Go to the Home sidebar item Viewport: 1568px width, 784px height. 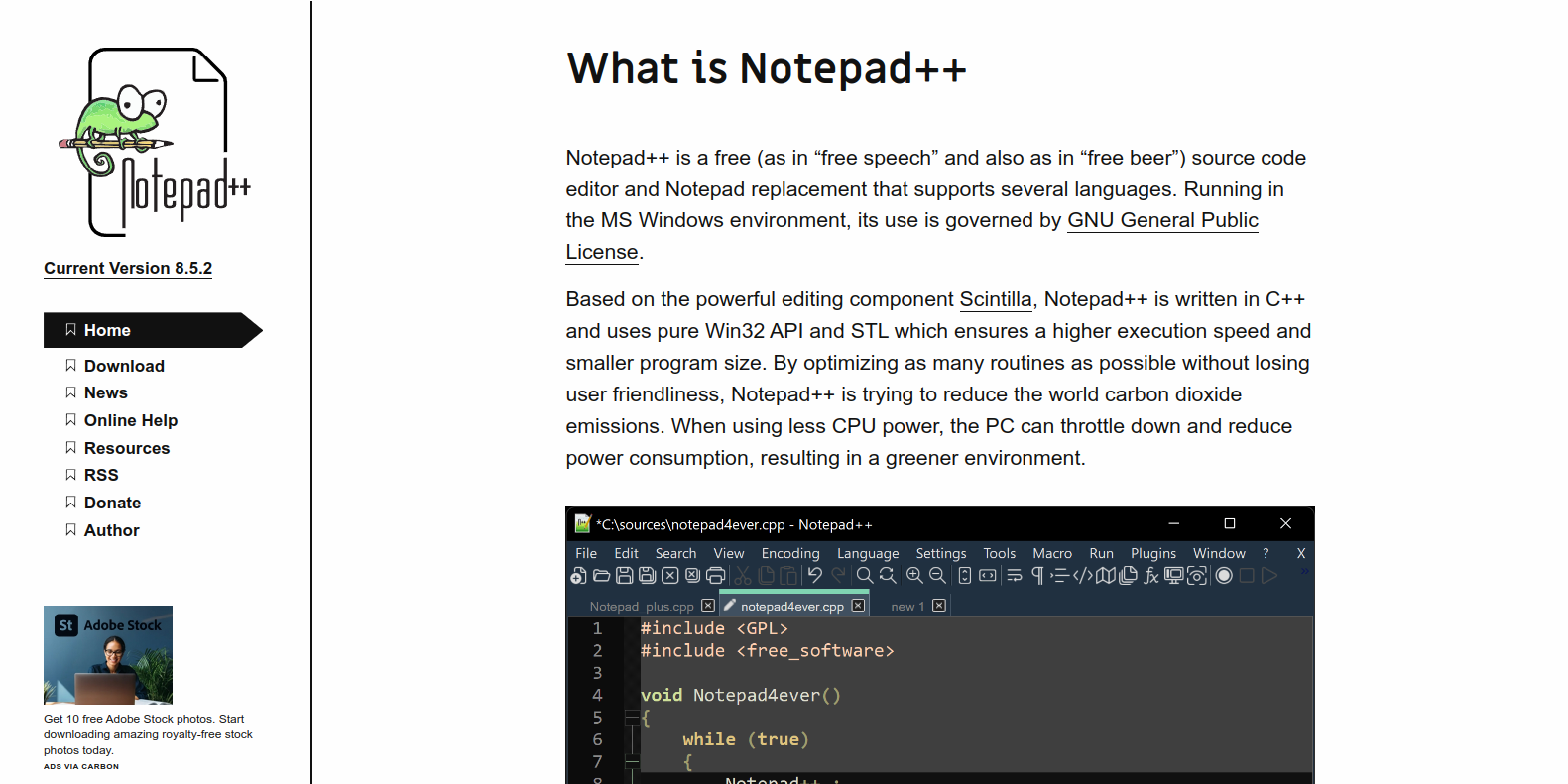click(x=153, y=330)
